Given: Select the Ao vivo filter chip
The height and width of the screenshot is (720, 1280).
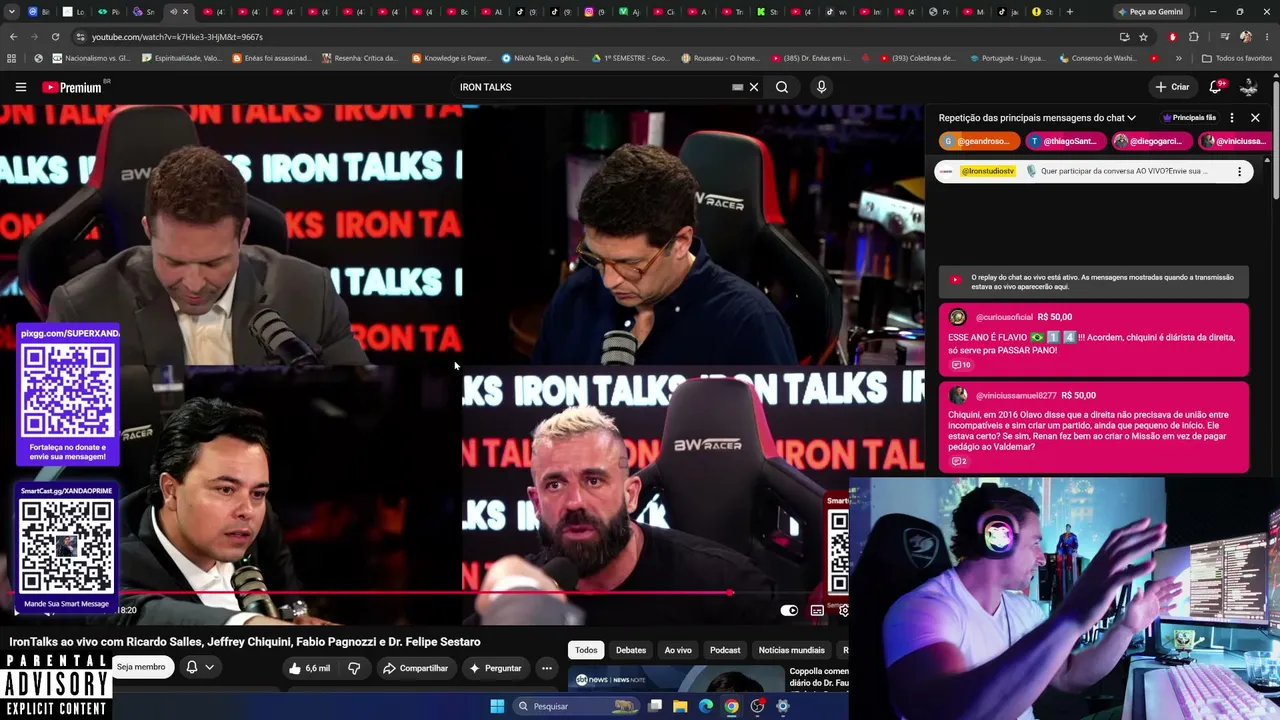Looking at the screenshot, I should 678,650.
